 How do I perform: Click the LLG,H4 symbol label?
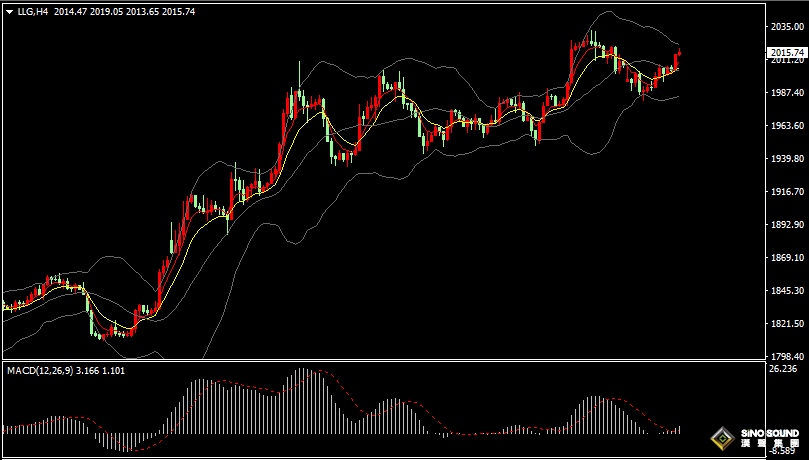tap(32, 11)
